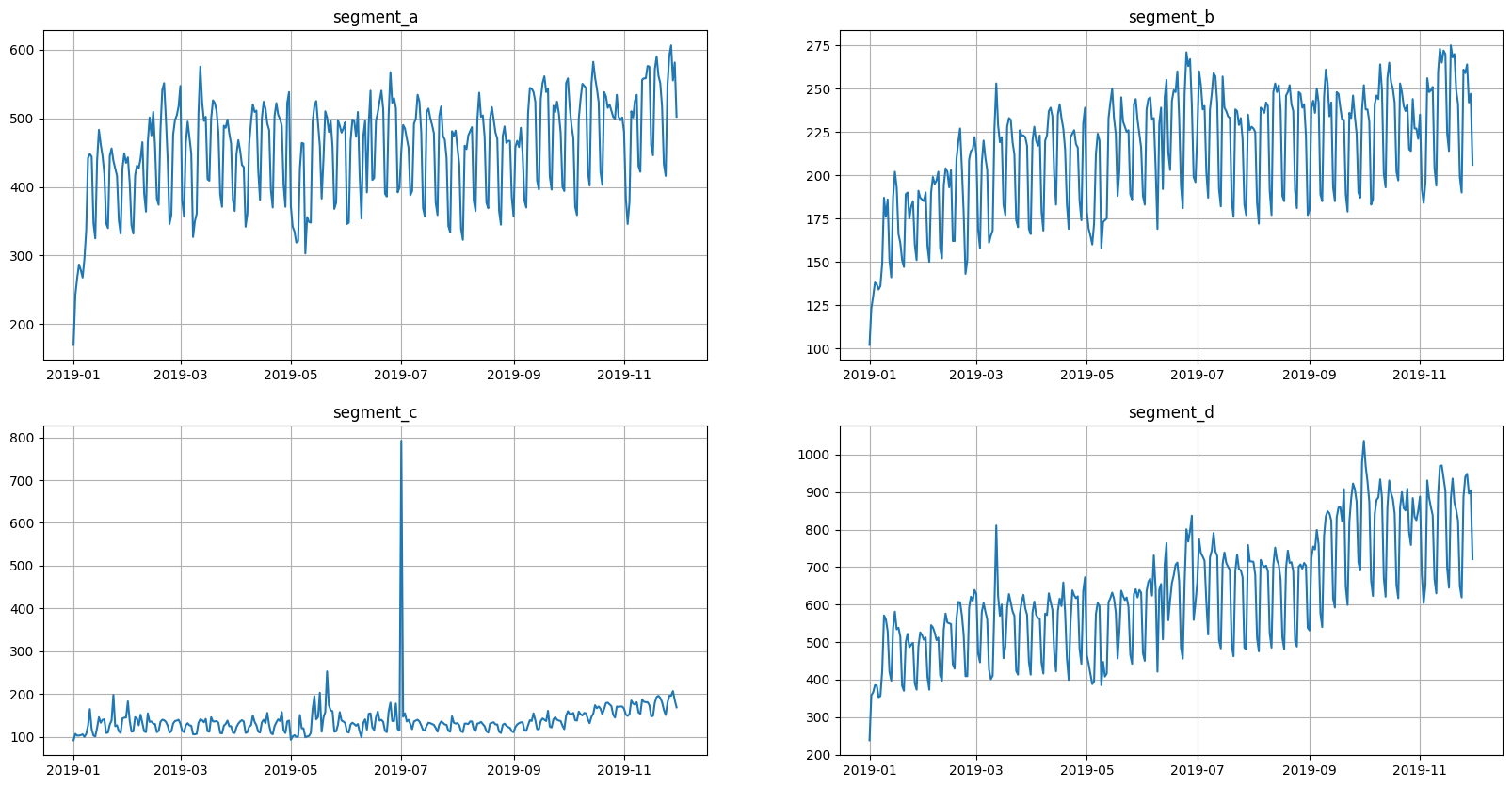Click y-axis label 800 in segment_c
The height and width of the screenshot is (787, 1512).
pos(23,438)
